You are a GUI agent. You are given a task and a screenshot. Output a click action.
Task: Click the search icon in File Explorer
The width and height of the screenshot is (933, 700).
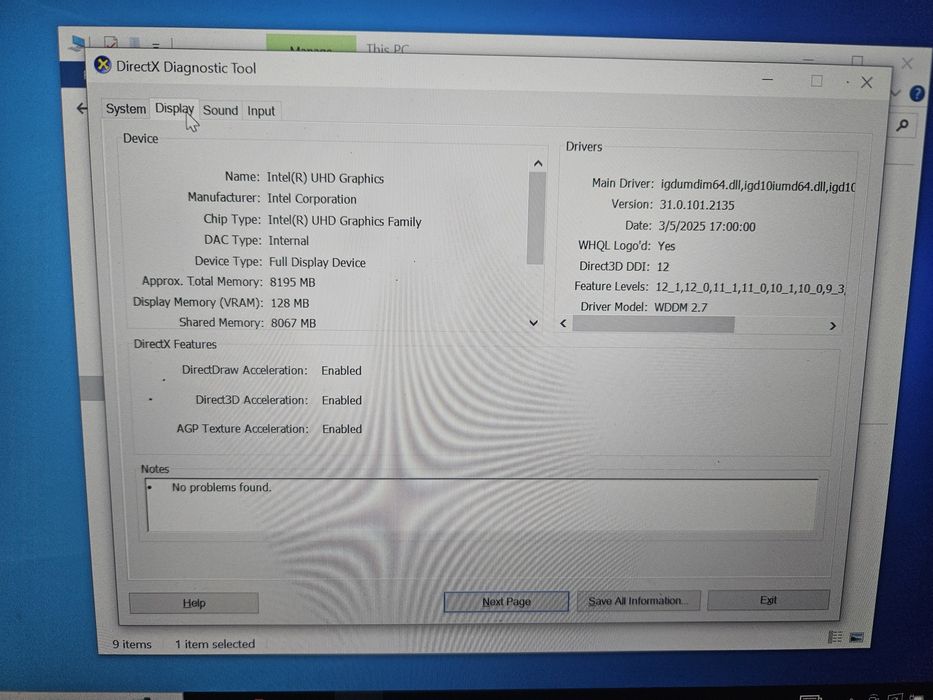903,125
